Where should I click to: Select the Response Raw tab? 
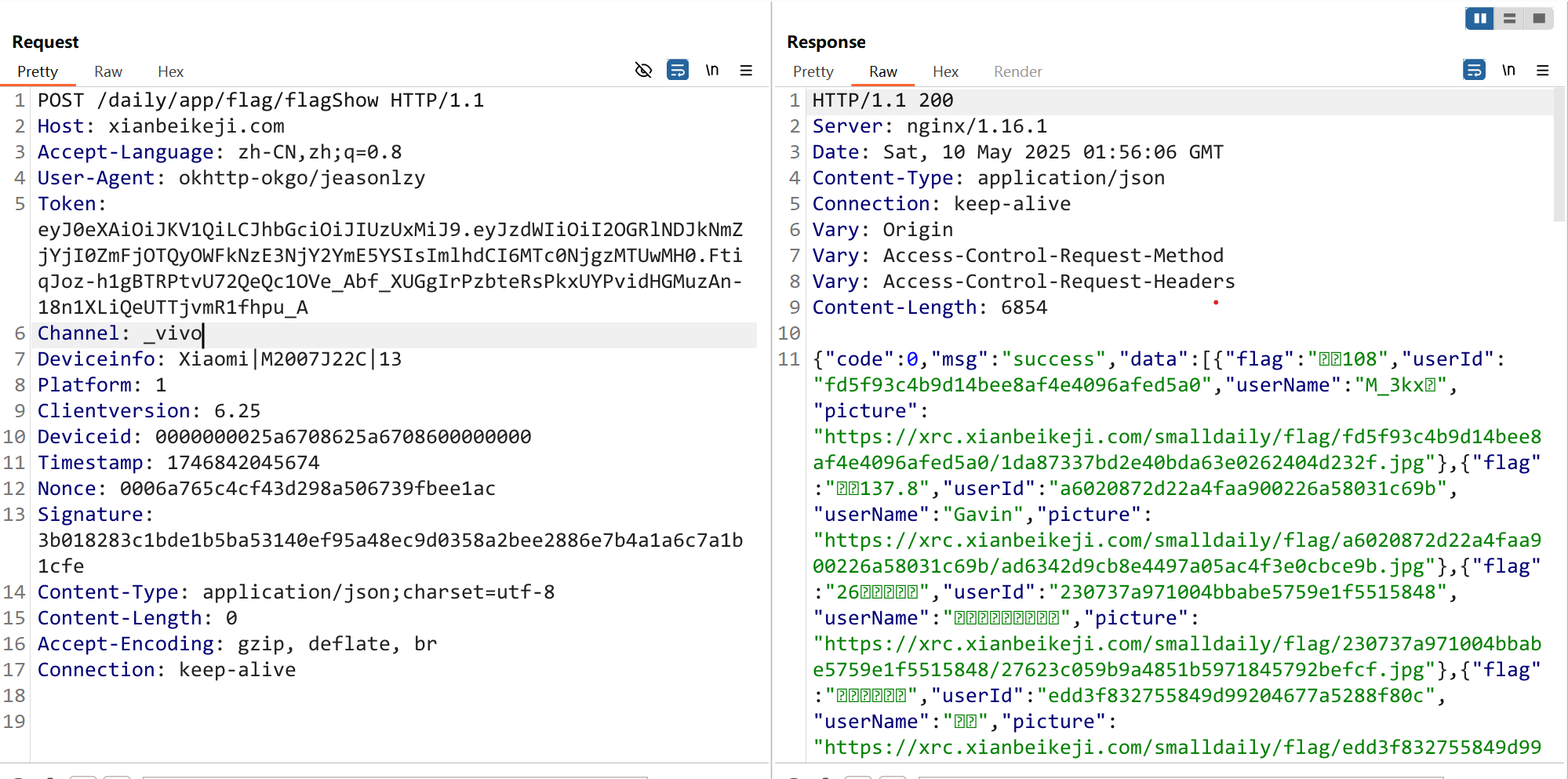tap(882, 71)
